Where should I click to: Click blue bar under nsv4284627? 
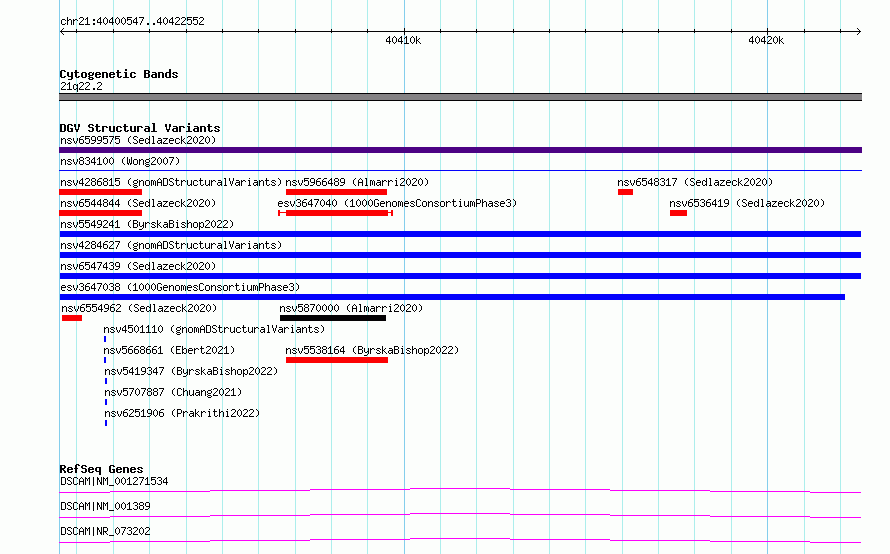(x=460, y=255)
